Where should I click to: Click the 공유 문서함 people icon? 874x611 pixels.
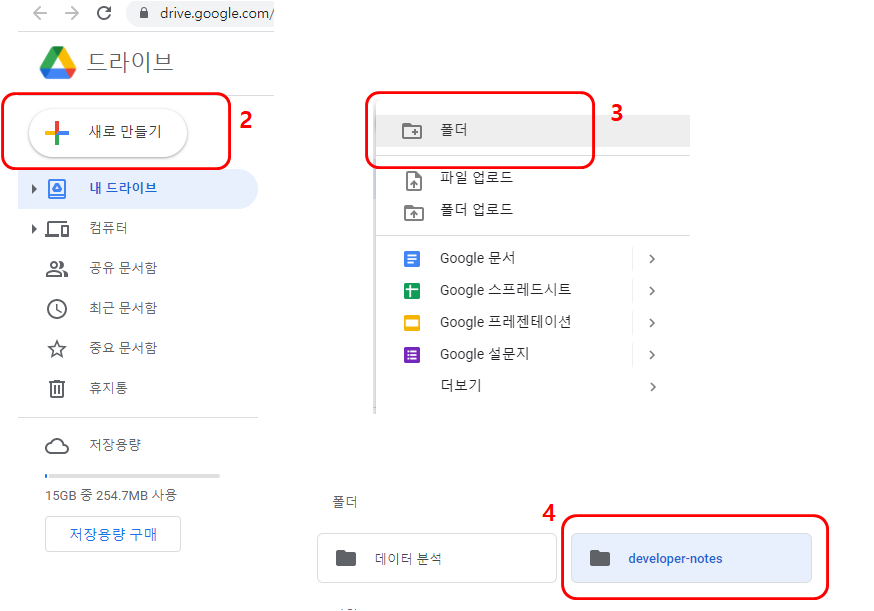[57, 269]
